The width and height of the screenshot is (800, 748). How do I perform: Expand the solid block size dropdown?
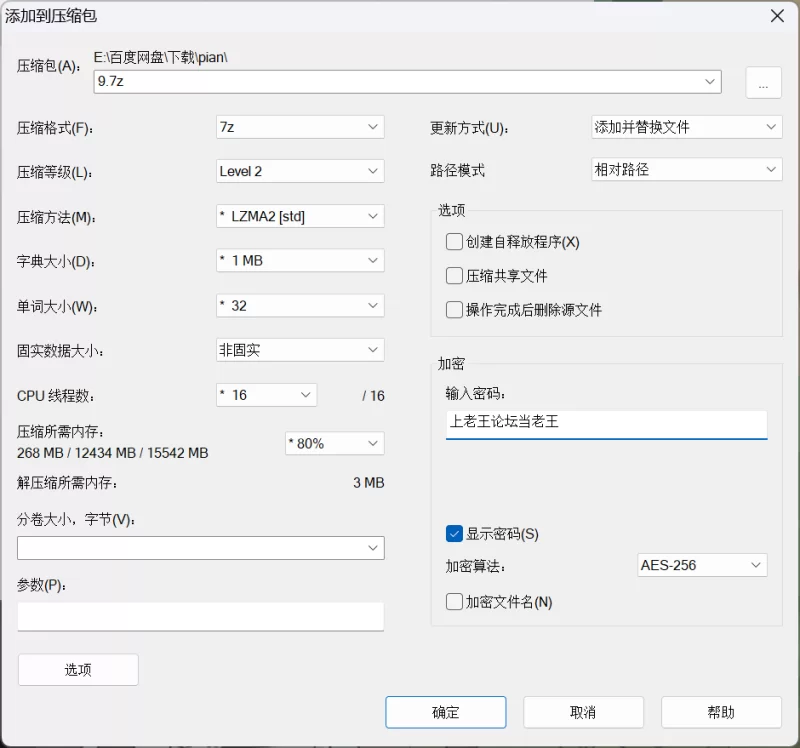[x=300, y=350]
